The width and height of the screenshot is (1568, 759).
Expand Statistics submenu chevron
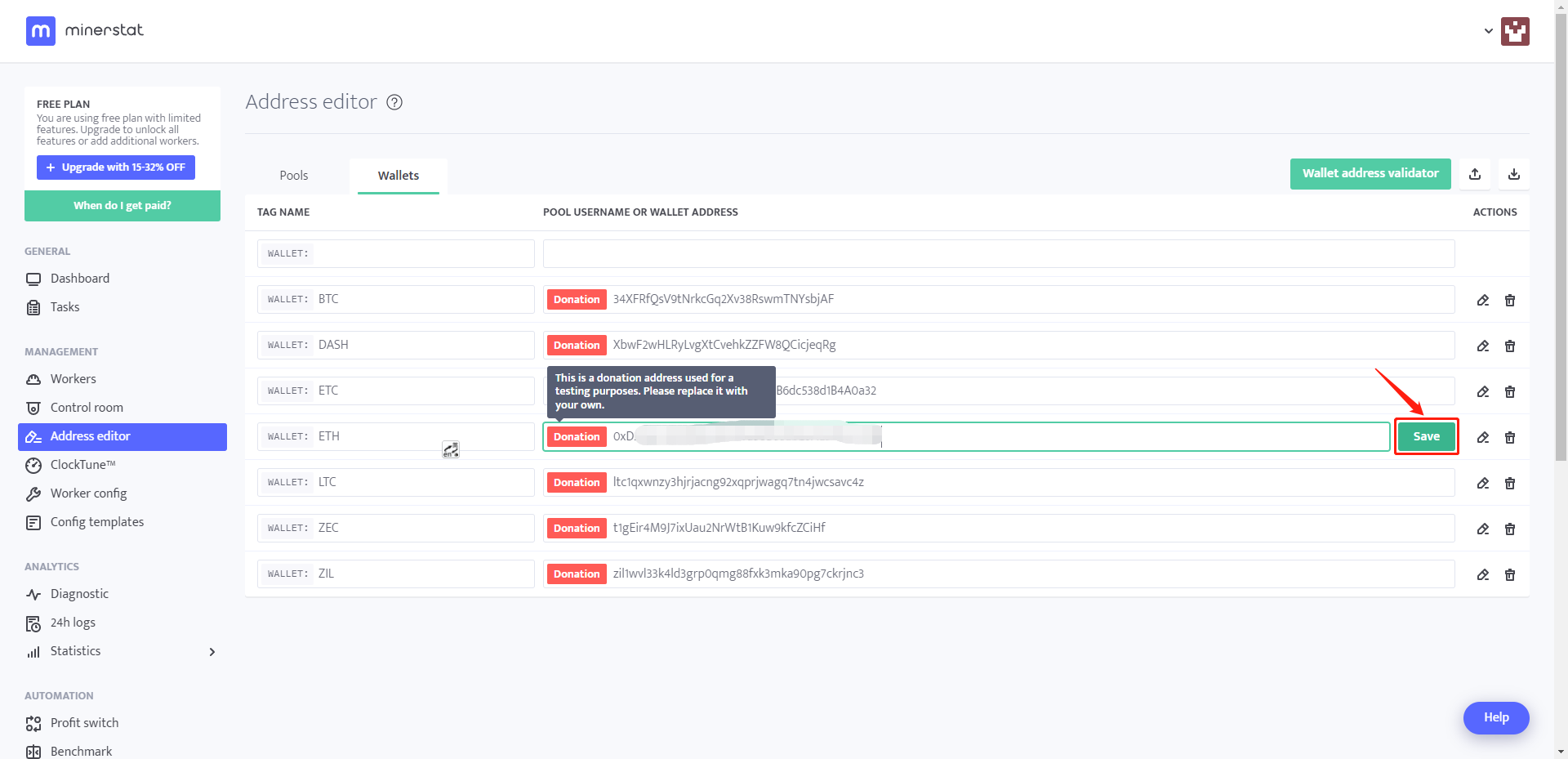[212, 652]
